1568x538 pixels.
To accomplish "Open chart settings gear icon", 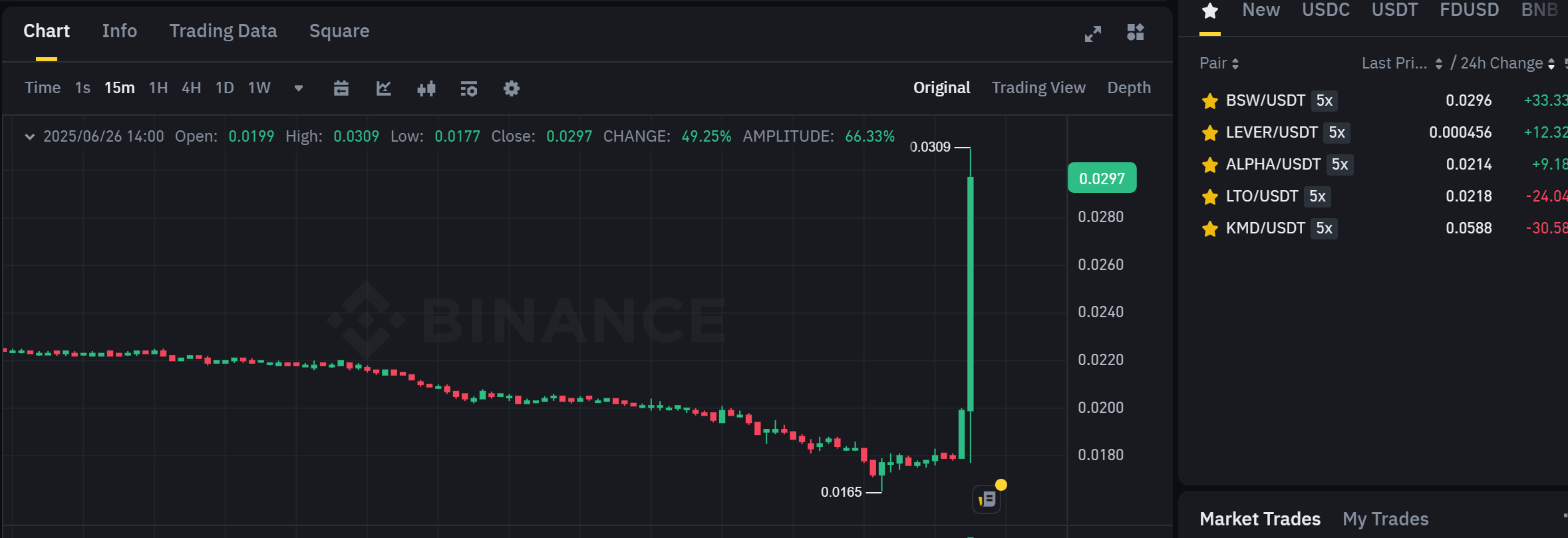I will 512,88.
